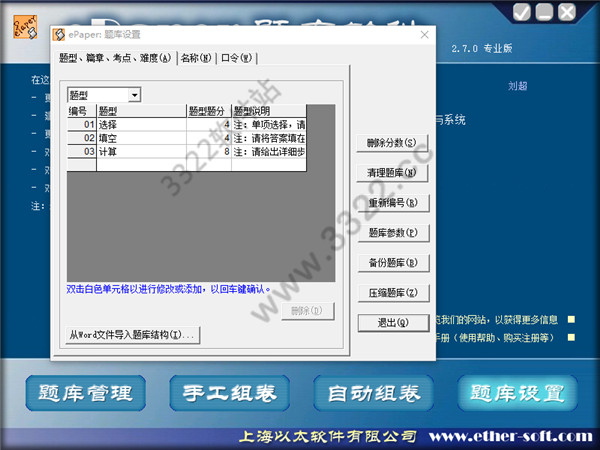Click 清理题库(N) button
The image size is (600, 450).
[392, 173]
